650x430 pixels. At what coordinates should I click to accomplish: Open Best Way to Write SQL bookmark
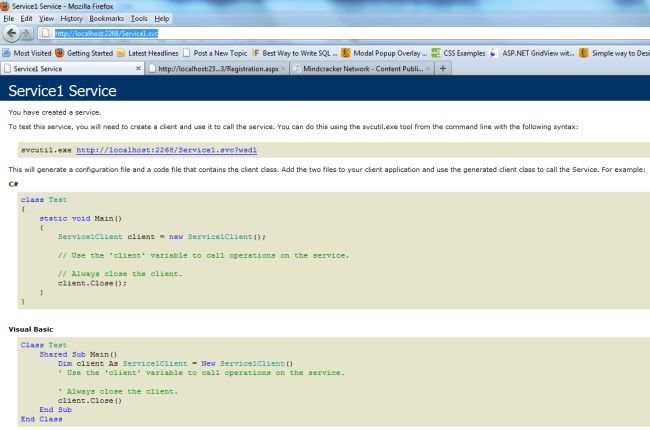294,53
